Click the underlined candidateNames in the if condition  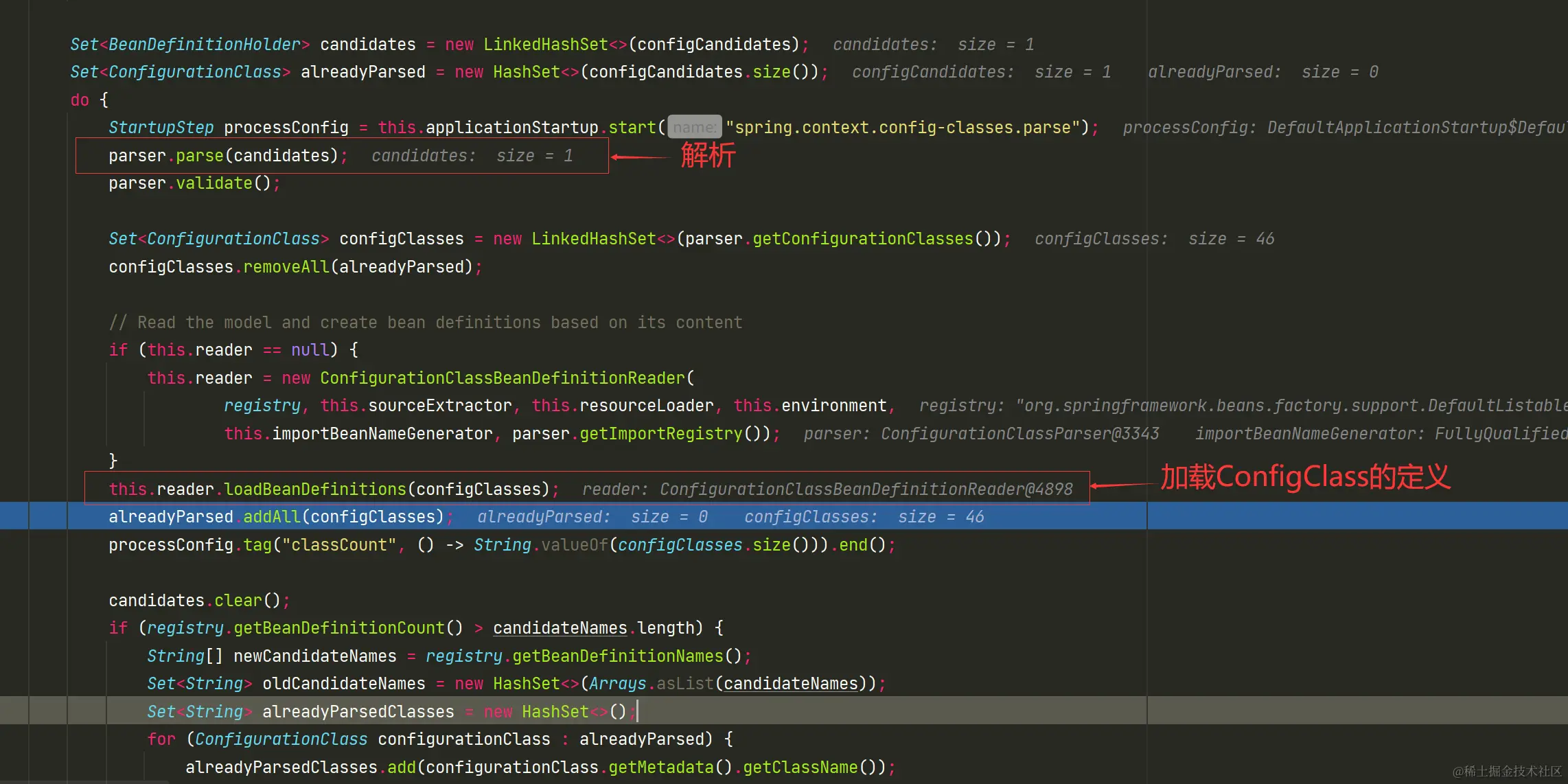coord(560,628)
